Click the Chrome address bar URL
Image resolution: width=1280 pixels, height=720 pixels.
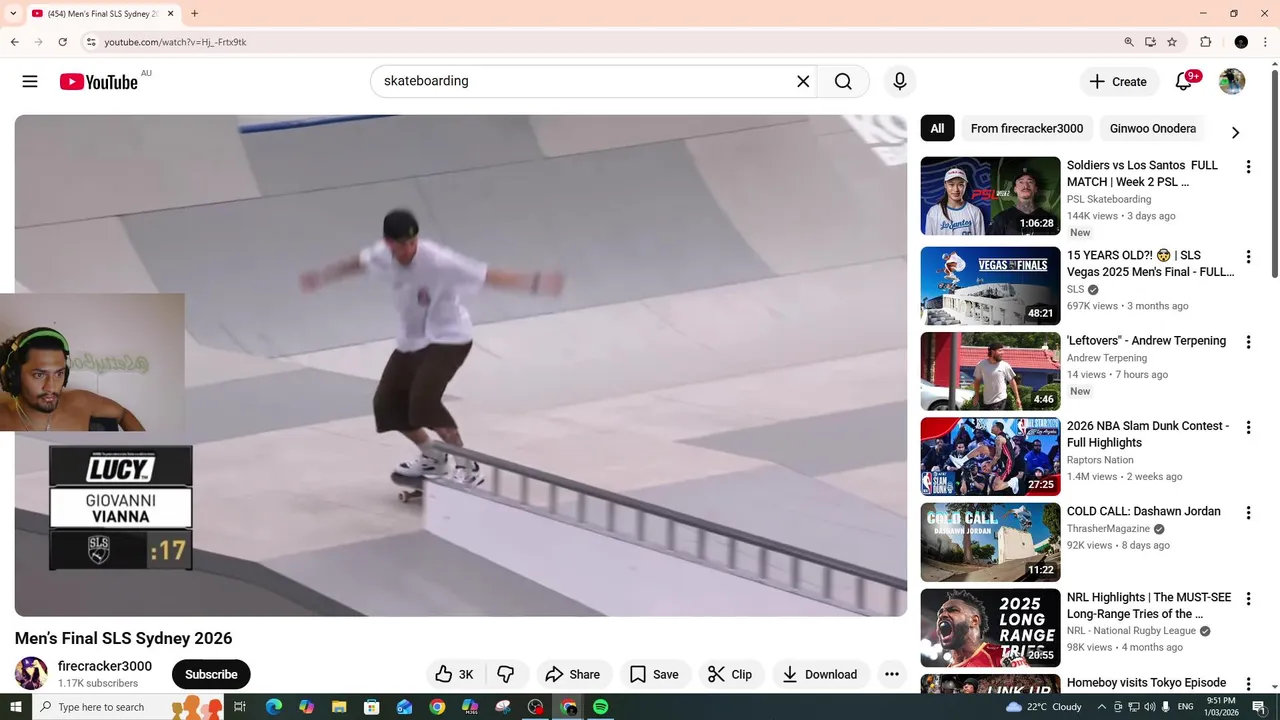[x=176, y=42]
